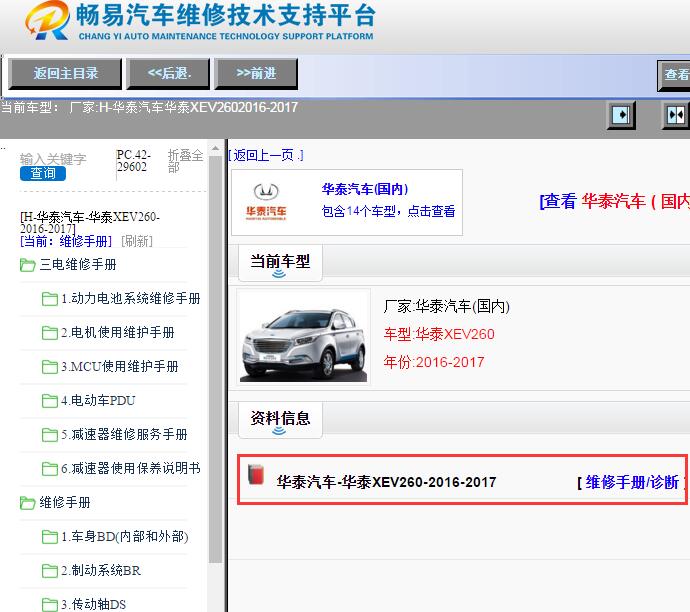The width and height of the screenshot is (690, 612).
Task: Click the 查看 华泰汽车 link on the right
Action: 614,202
